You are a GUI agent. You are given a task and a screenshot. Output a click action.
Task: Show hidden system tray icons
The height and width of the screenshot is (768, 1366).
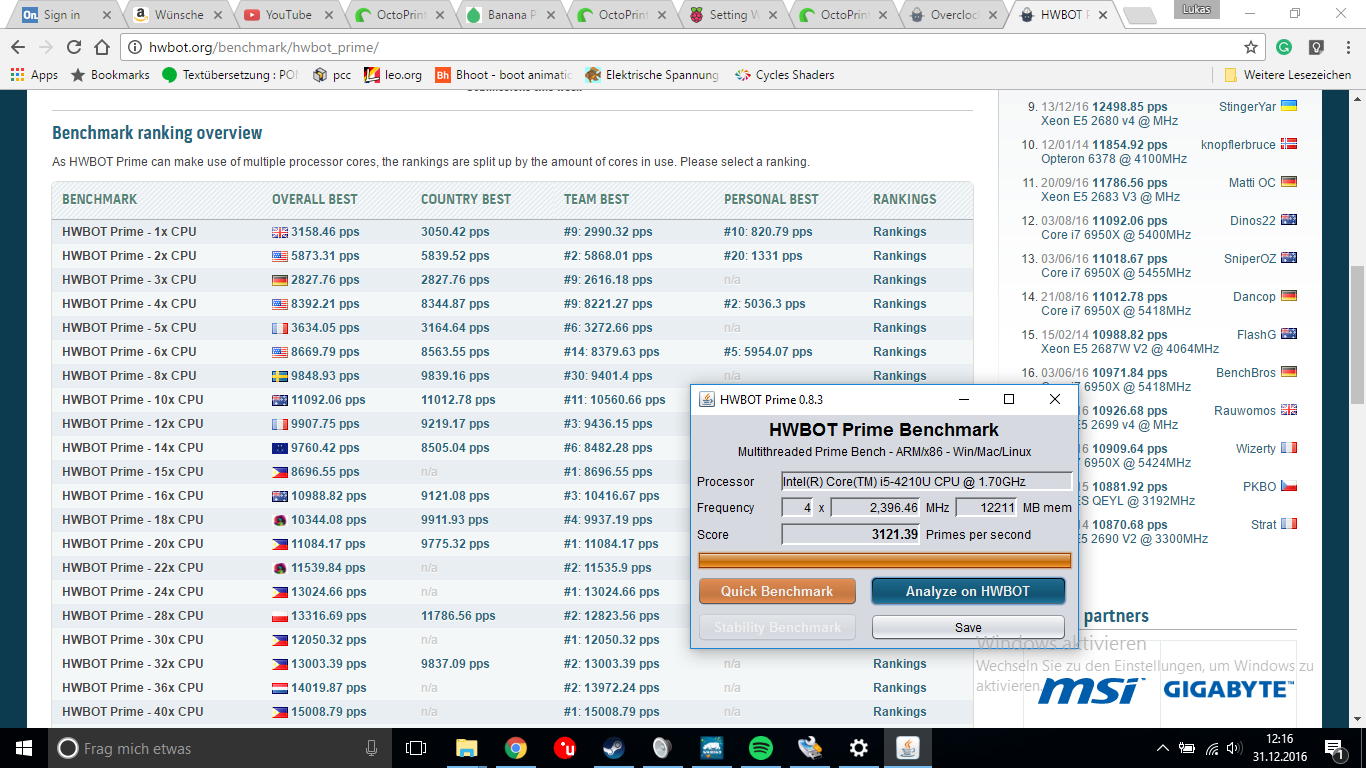1162,748
